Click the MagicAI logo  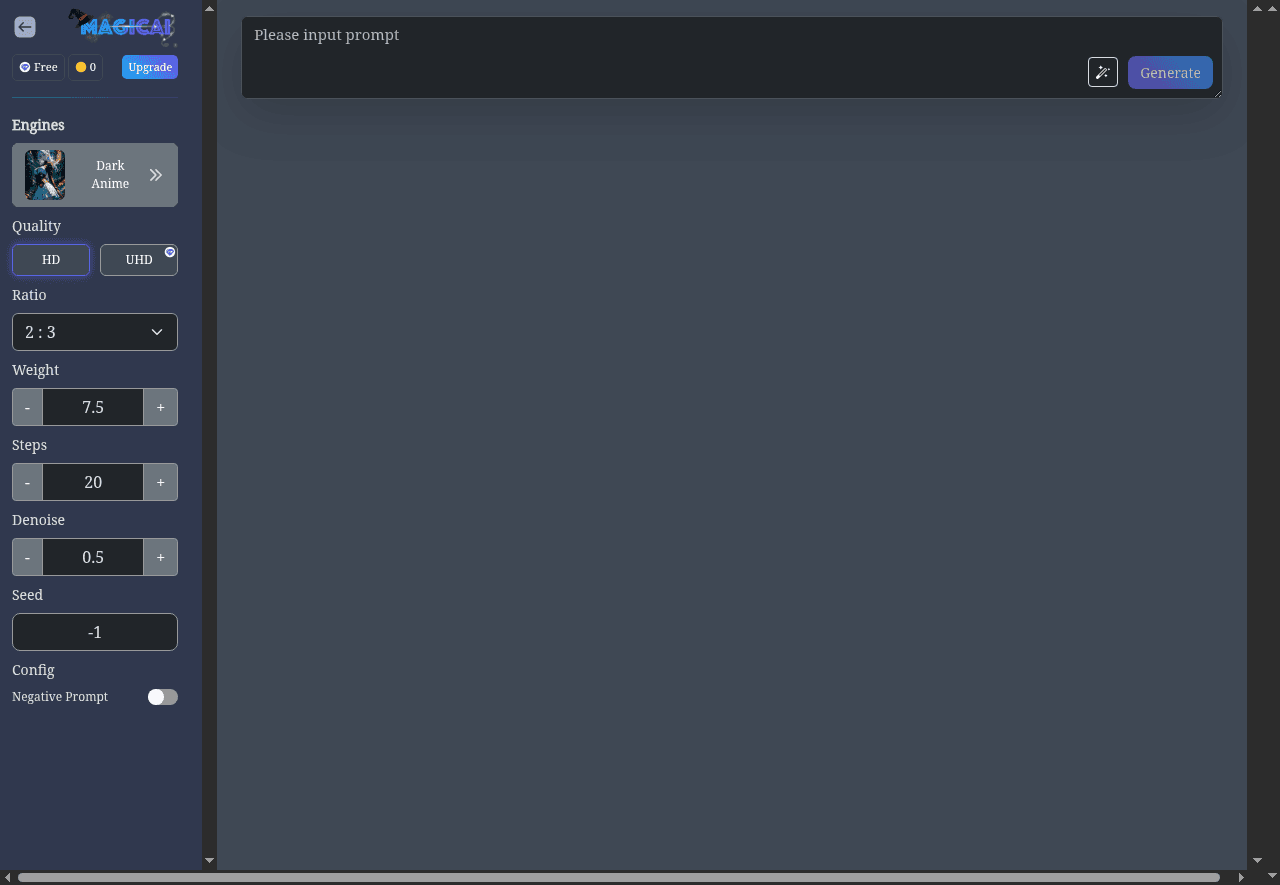click(x=124, y=27)
